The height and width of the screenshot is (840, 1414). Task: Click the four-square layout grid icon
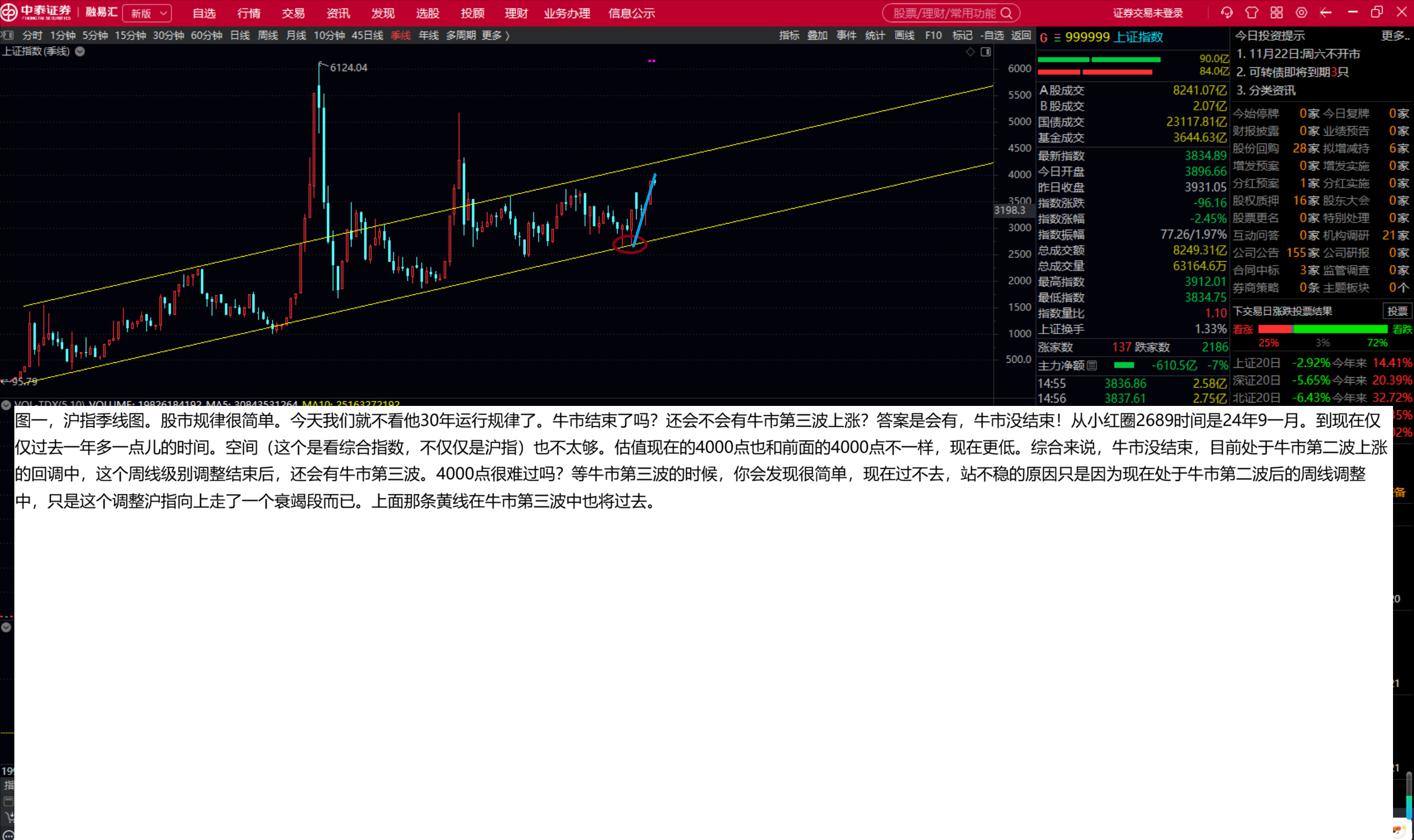click(1276, 13)
